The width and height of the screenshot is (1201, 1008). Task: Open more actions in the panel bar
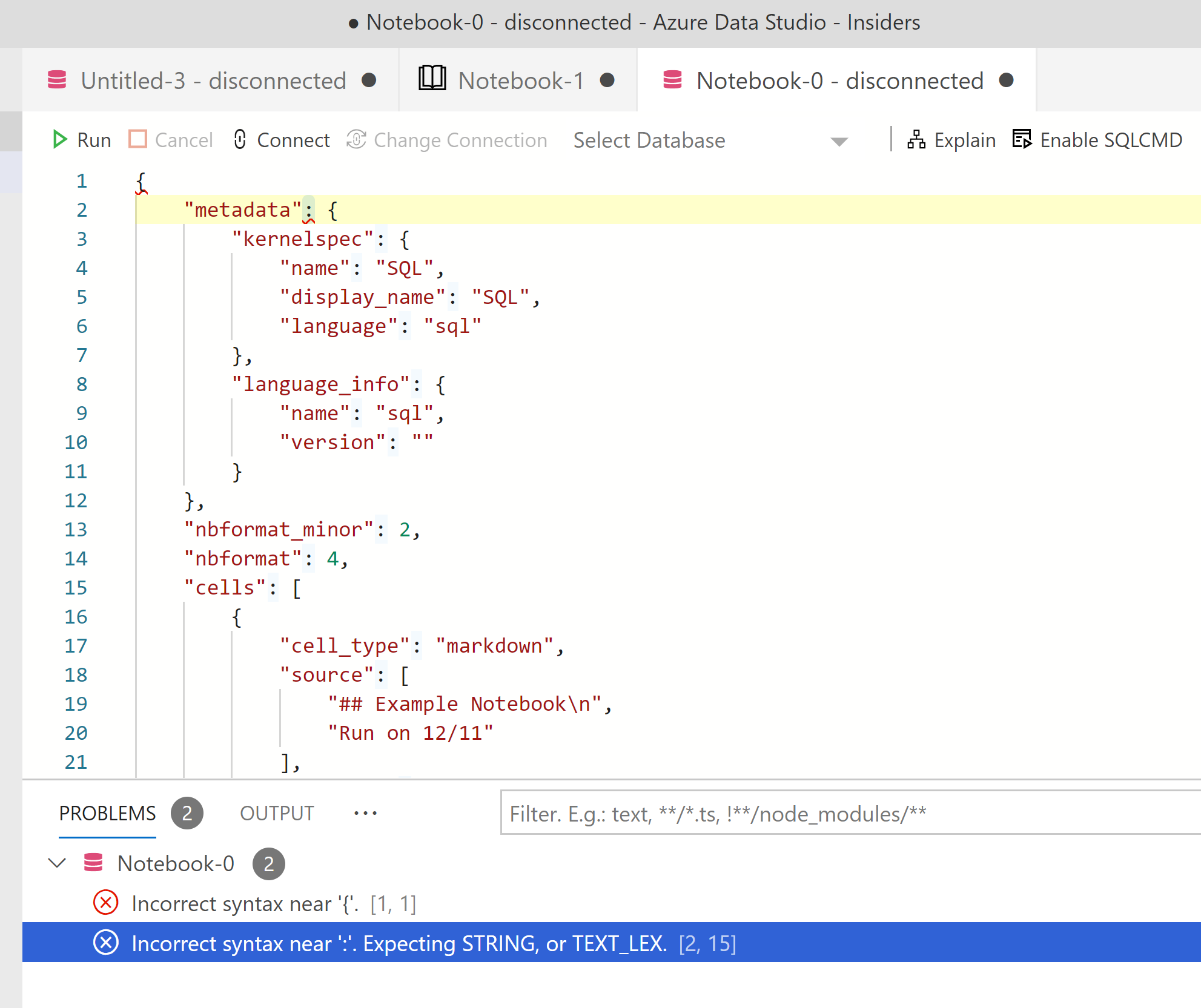coord(365,813)
